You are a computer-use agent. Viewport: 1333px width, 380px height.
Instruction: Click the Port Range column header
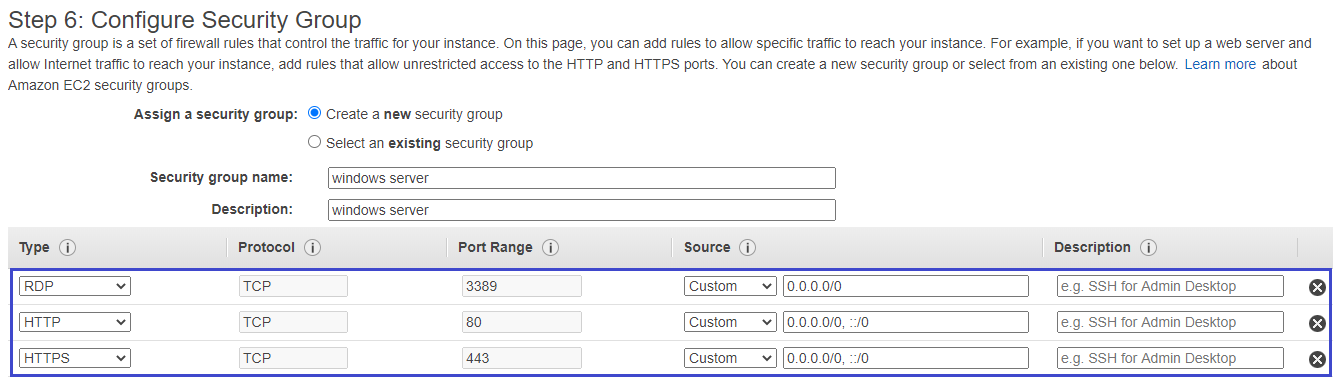click(x=495, y=247)
